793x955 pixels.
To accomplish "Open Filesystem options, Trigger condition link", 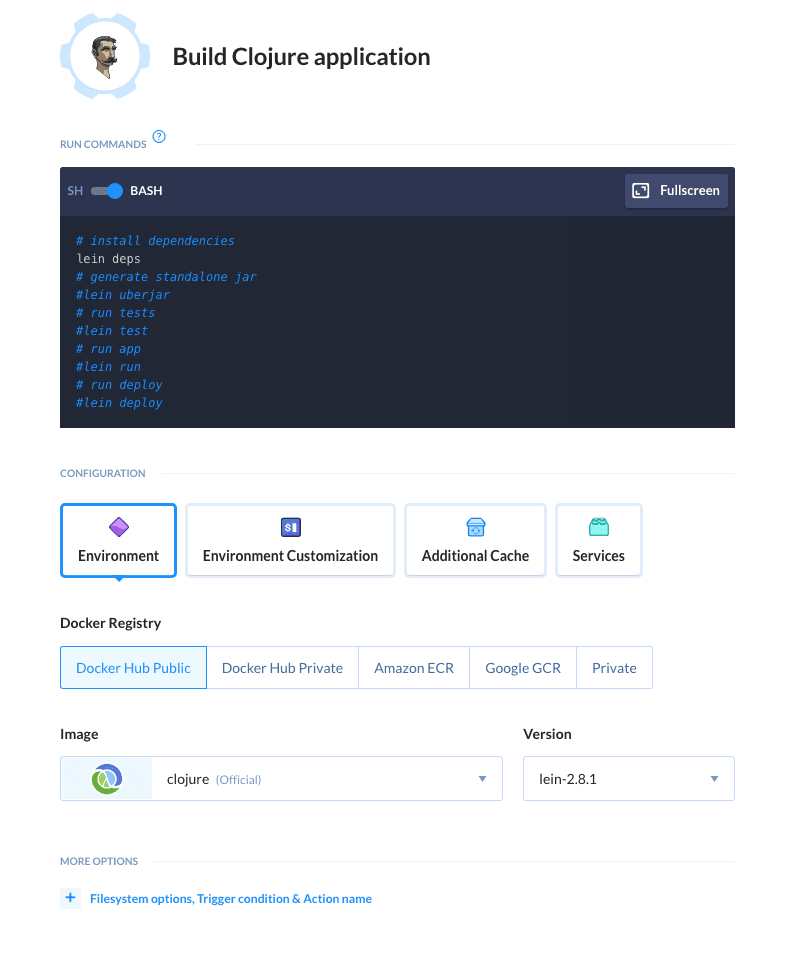I will point(230,899).
